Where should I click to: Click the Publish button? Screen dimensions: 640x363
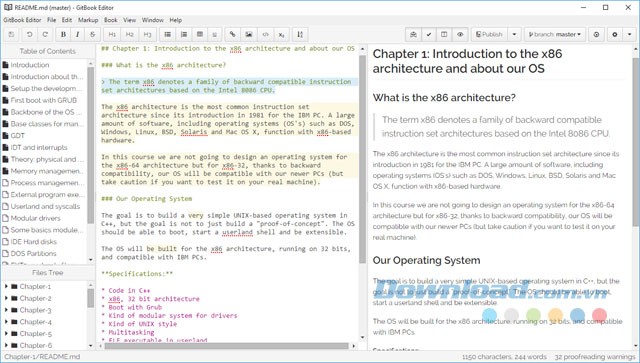pos(489,34)
